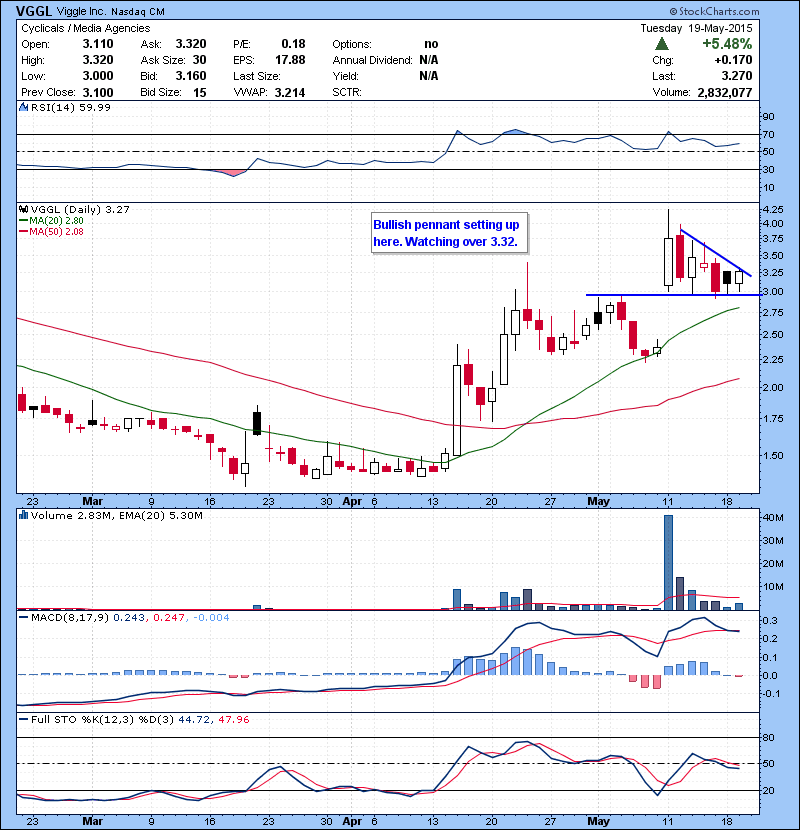This screenshot has width=800, height=830.
Task: Select the Bid Size value 15
Action: (199, 92)
